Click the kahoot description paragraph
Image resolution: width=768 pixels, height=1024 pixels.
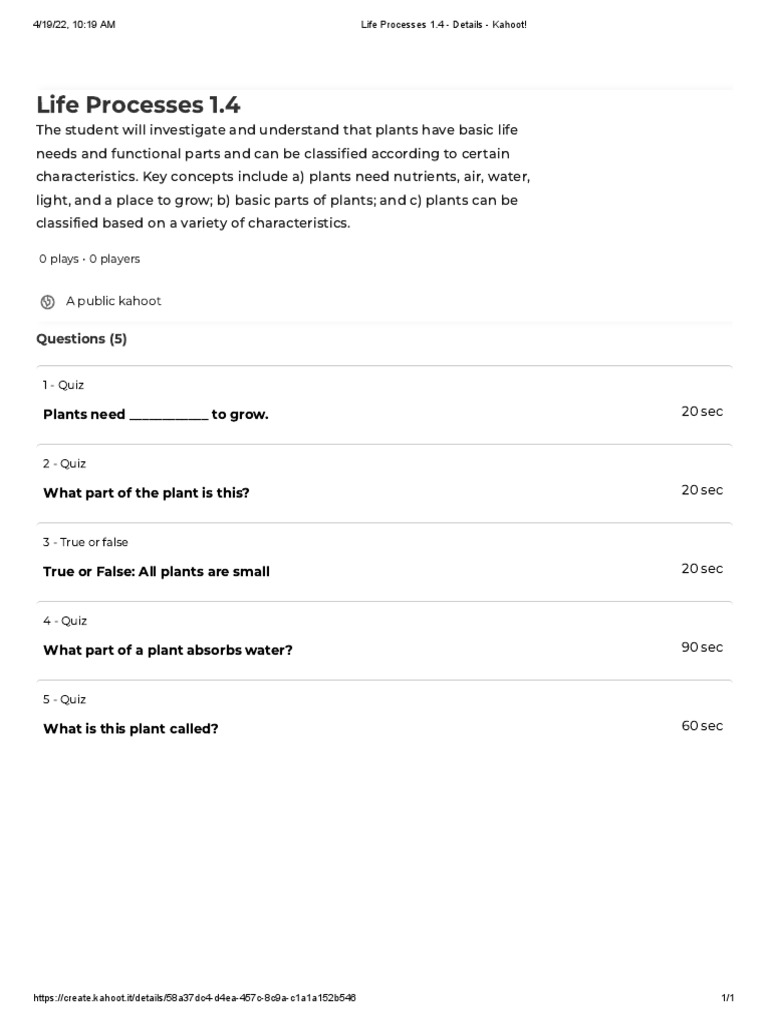283,176
